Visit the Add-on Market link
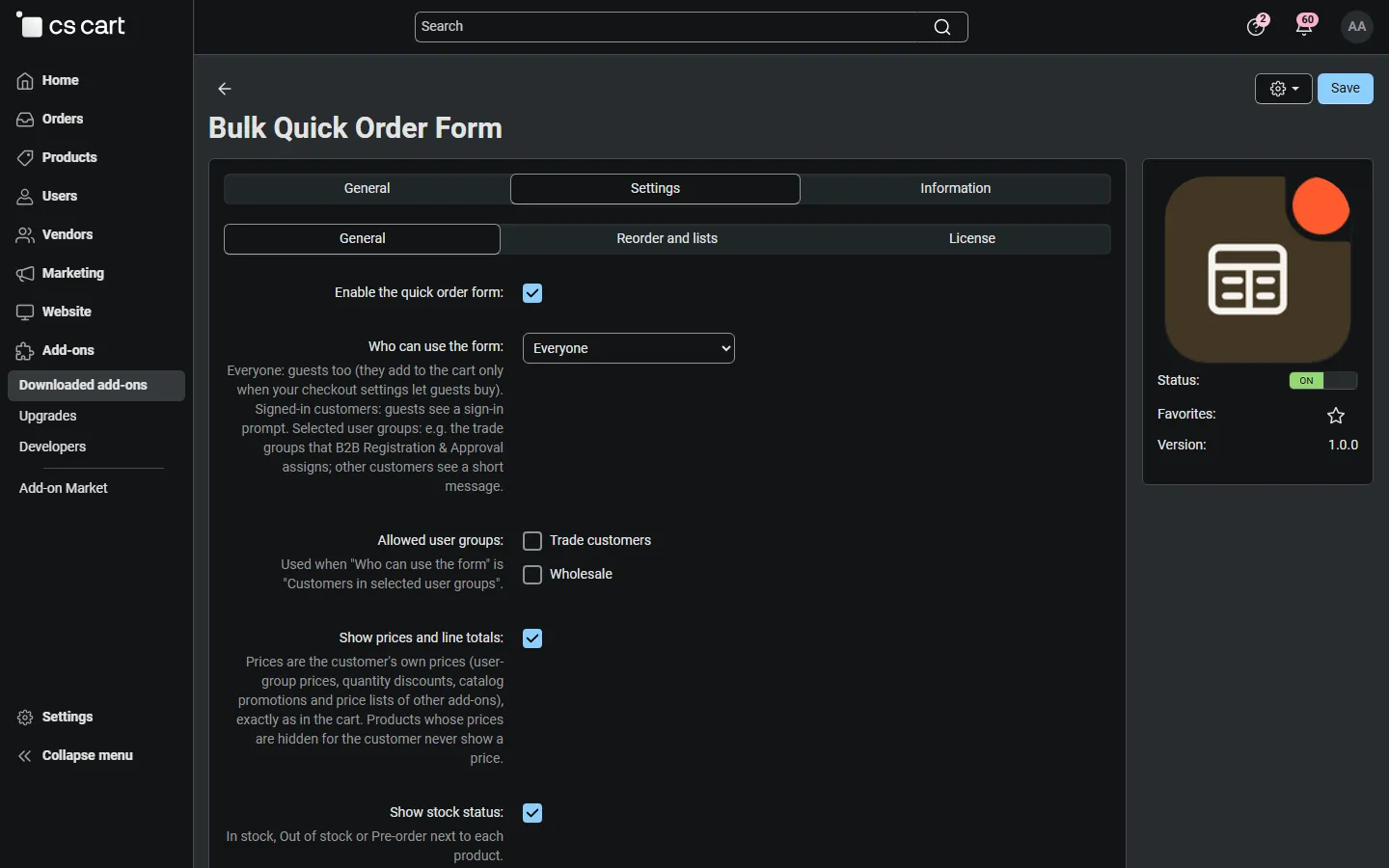 (x=64, y=489)
